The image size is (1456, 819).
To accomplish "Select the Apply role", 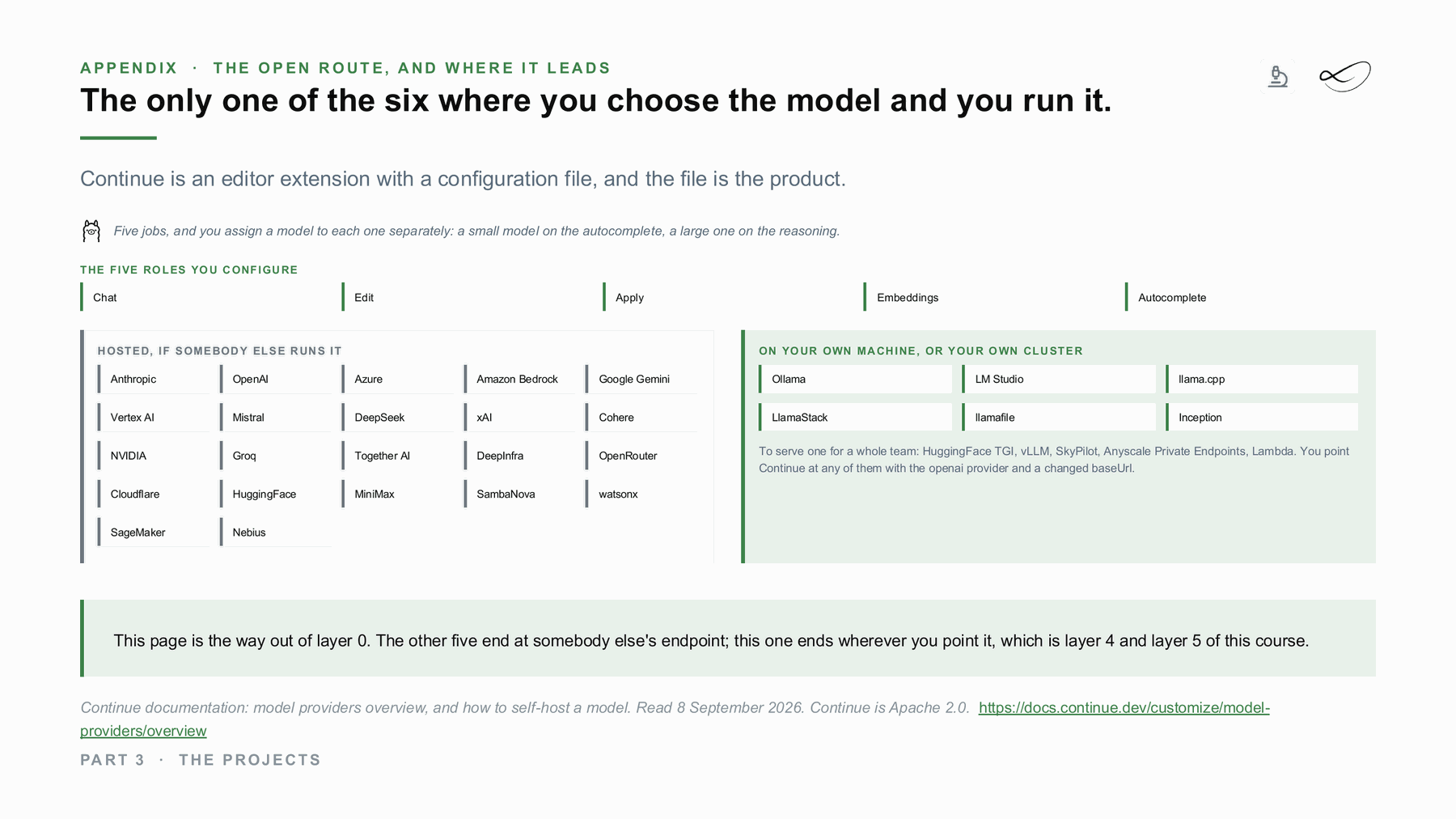I will pos(728,297).
